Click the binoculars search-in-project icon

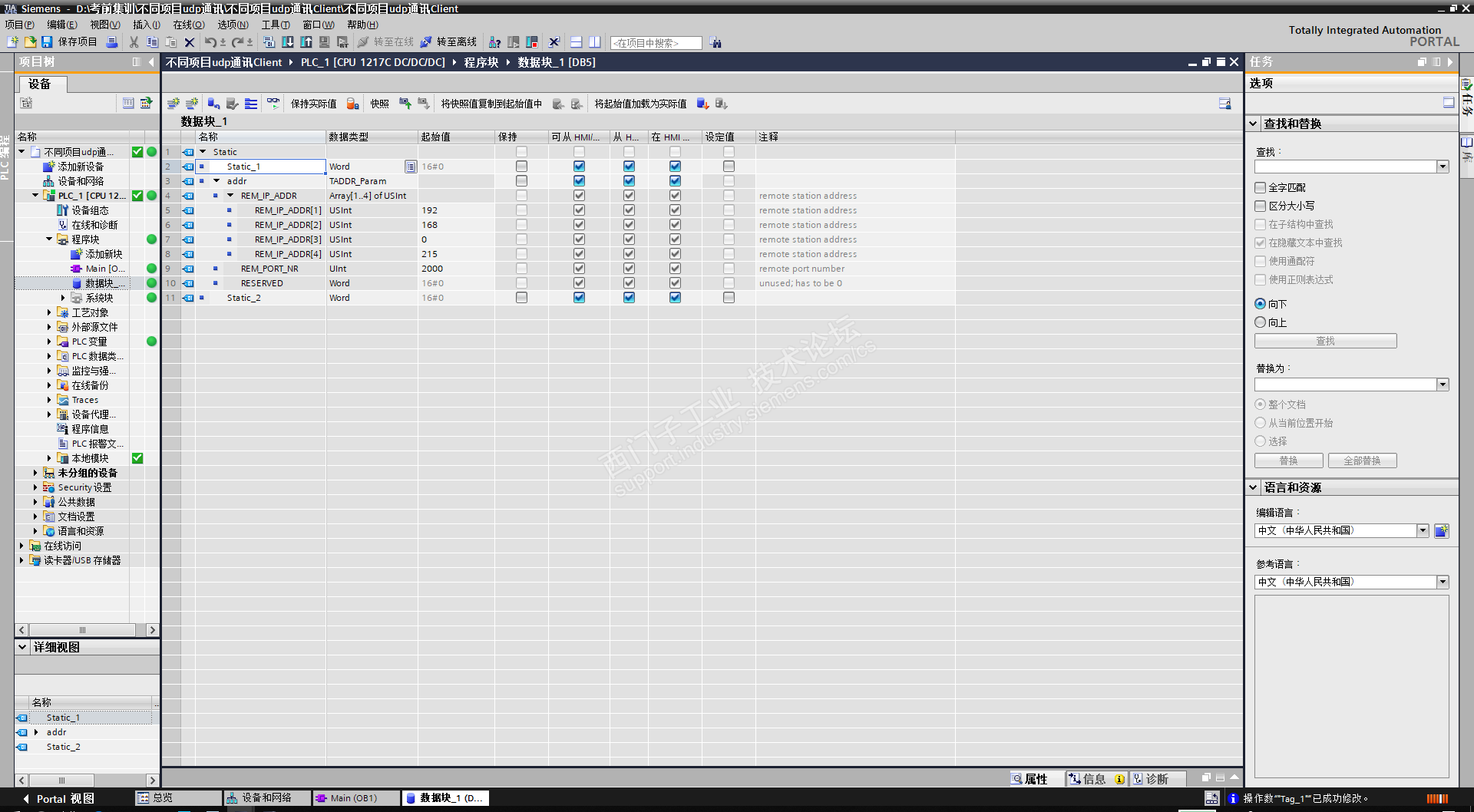pyautogui.click(x=716, y=42)
